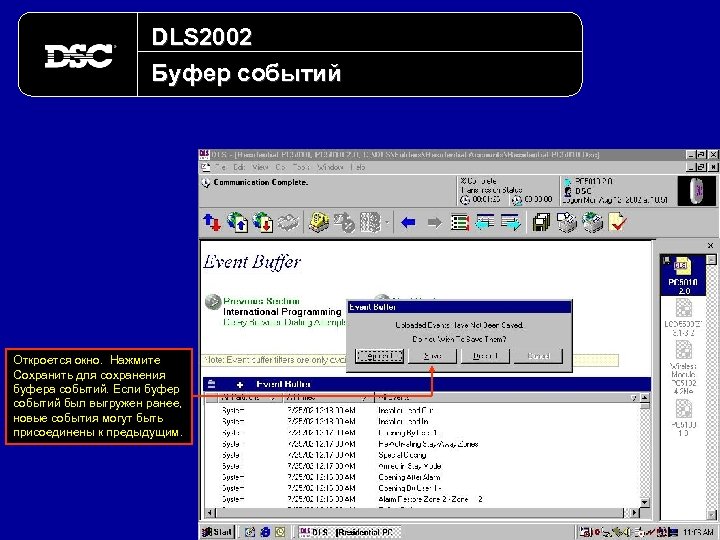Open the Edit menu
720x540 pixels.
pyautogui.click(x=239, y=168)
